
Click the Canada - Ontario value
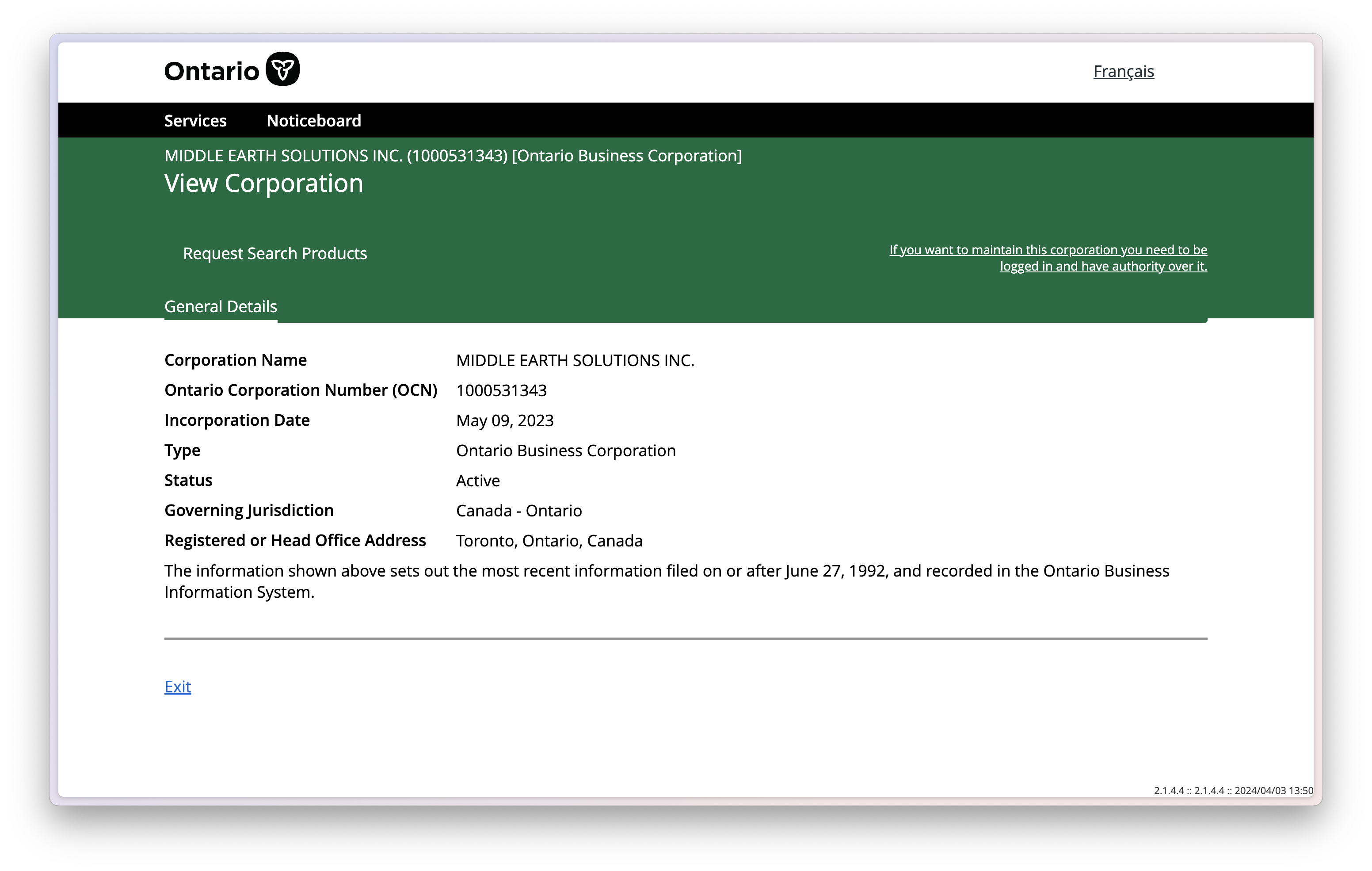518,511
